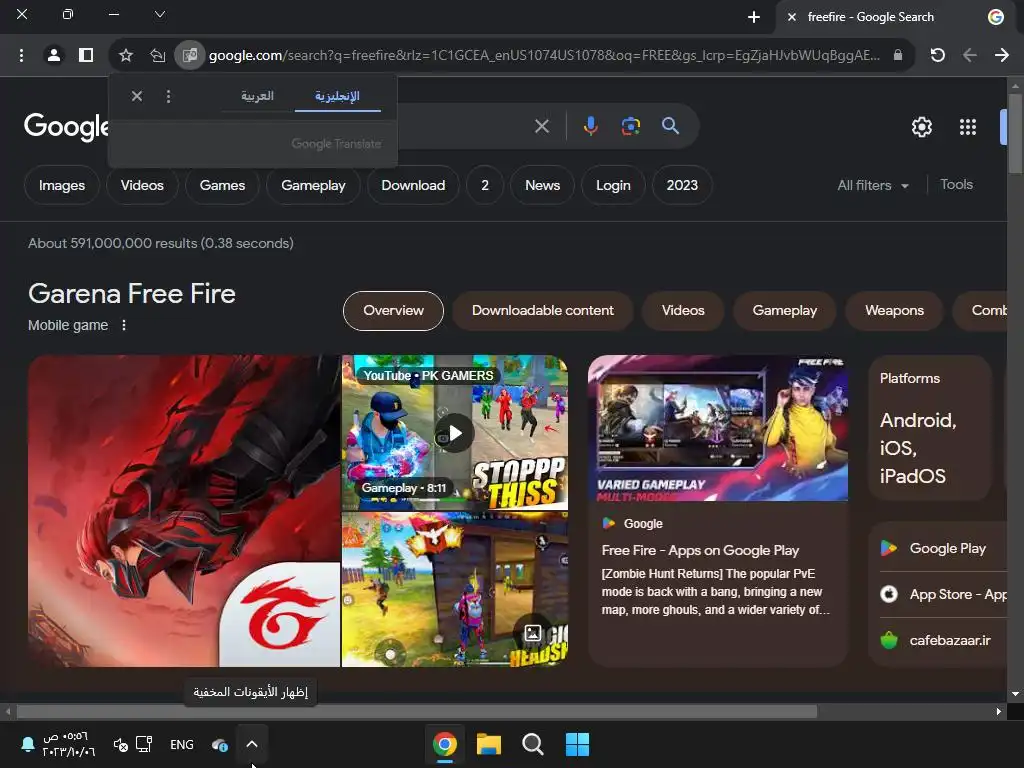Click the share page icon in address bar
Viewport: 1024px width, 768px height.
[157, 56]
